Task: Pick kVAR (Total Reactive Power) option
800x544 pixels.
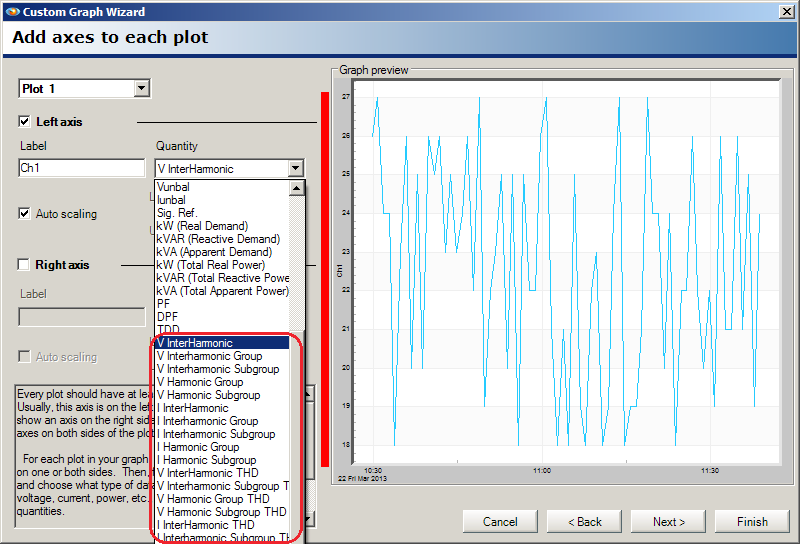Action: [222, 278]
